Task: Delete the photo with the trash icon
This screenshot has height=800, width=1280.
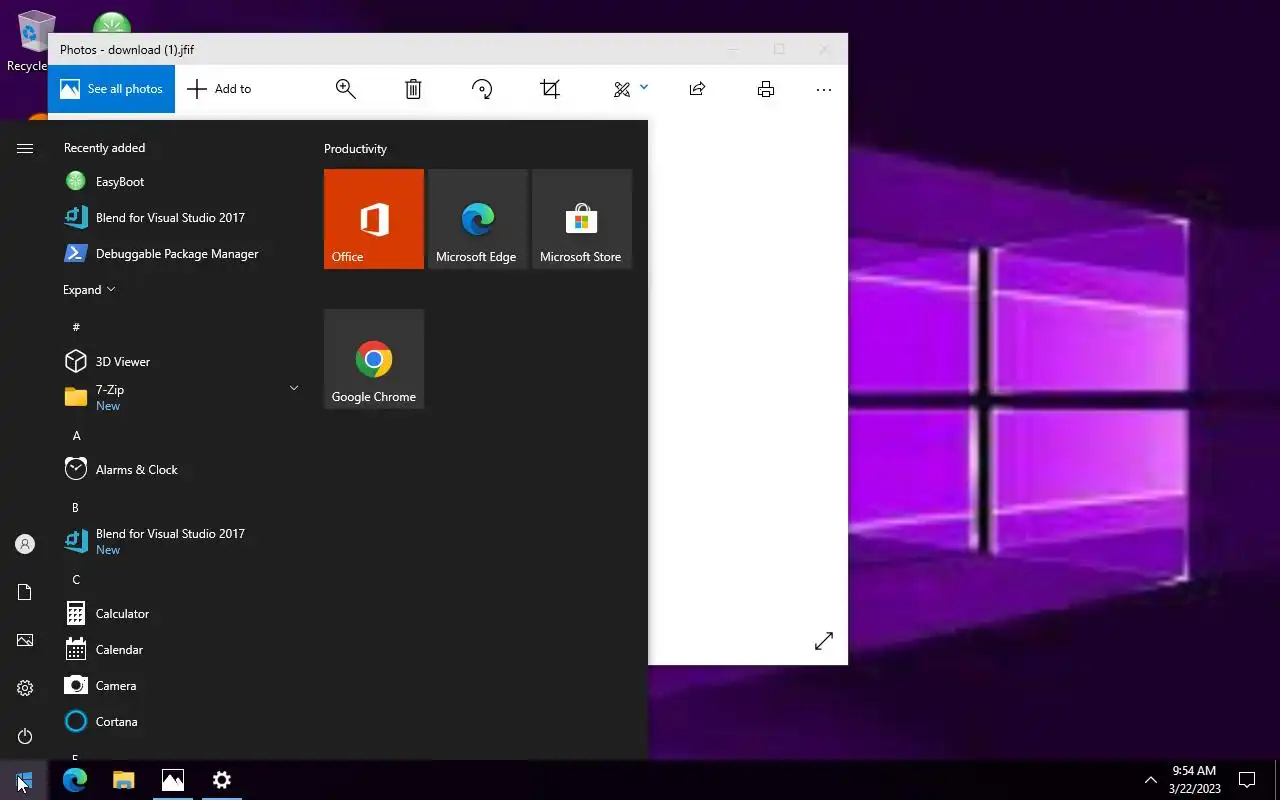Action: tap(413, 89)
